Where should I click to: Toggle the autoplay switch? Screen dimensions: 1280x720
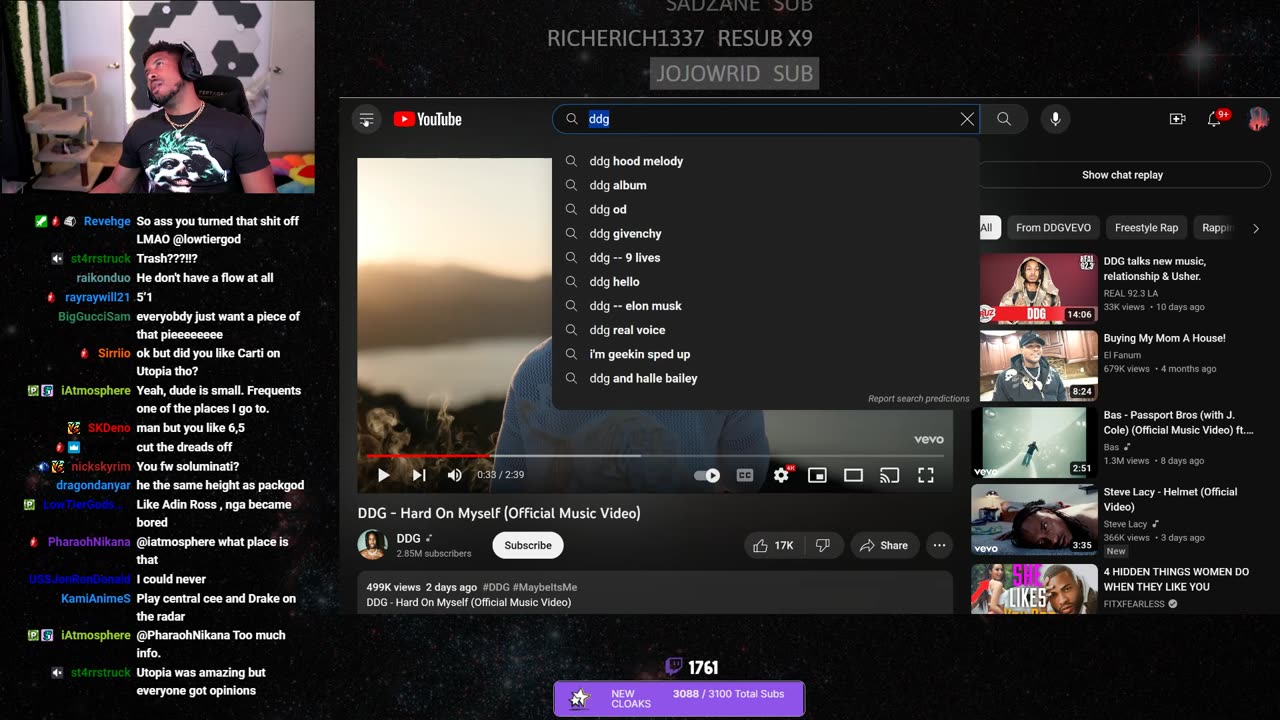707,475
